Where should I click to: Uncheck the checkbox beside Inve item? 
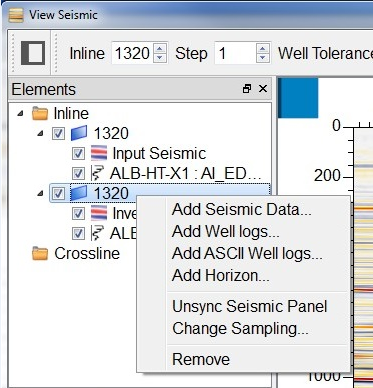tap(78, 214)
